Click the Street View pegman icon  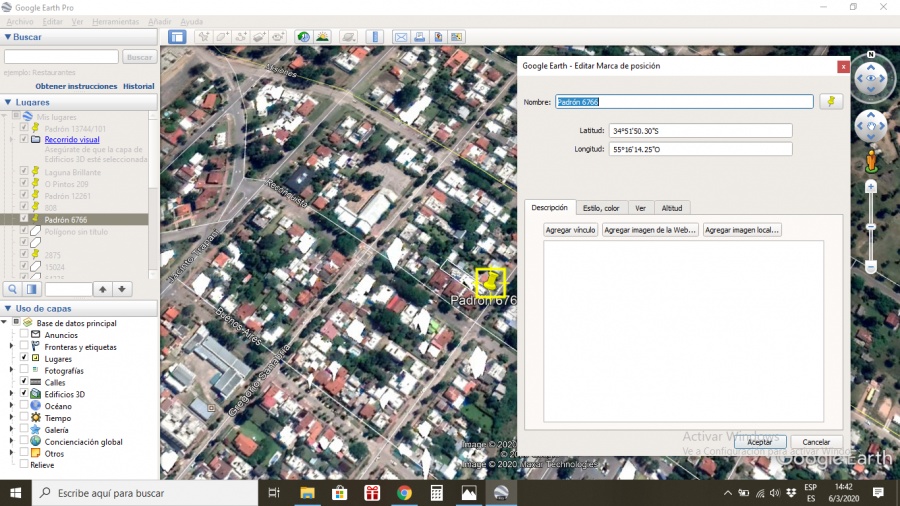(871, 161)
